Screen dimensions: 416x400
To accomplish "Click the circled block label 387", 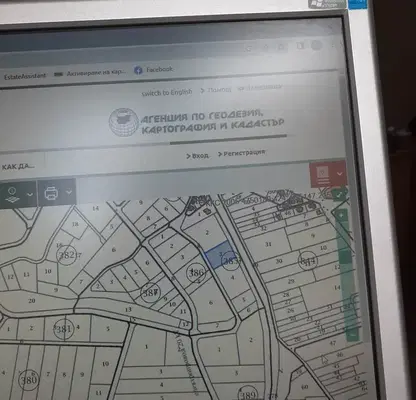I will coord(150,293).
